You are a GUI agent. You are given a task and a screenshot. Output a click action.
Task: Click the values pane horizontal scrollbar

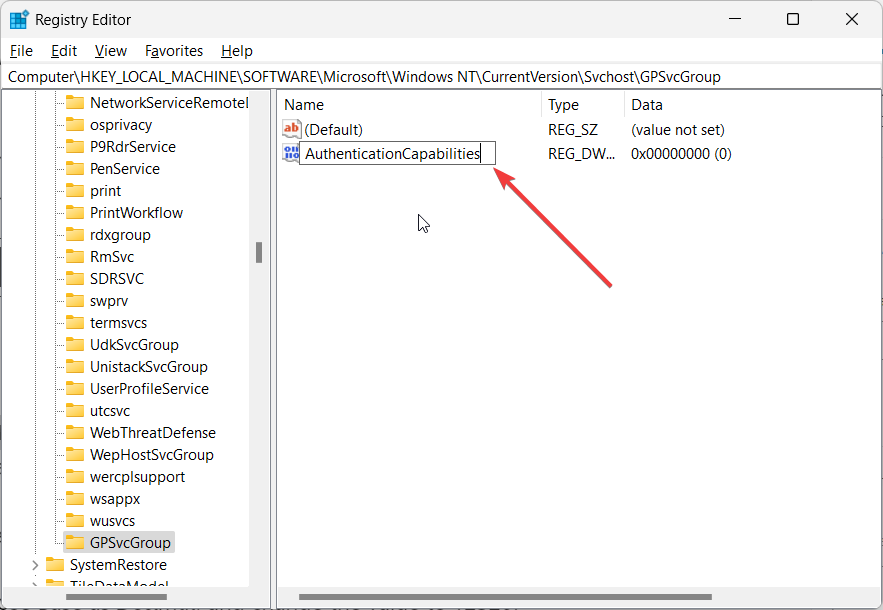(505, 596)
